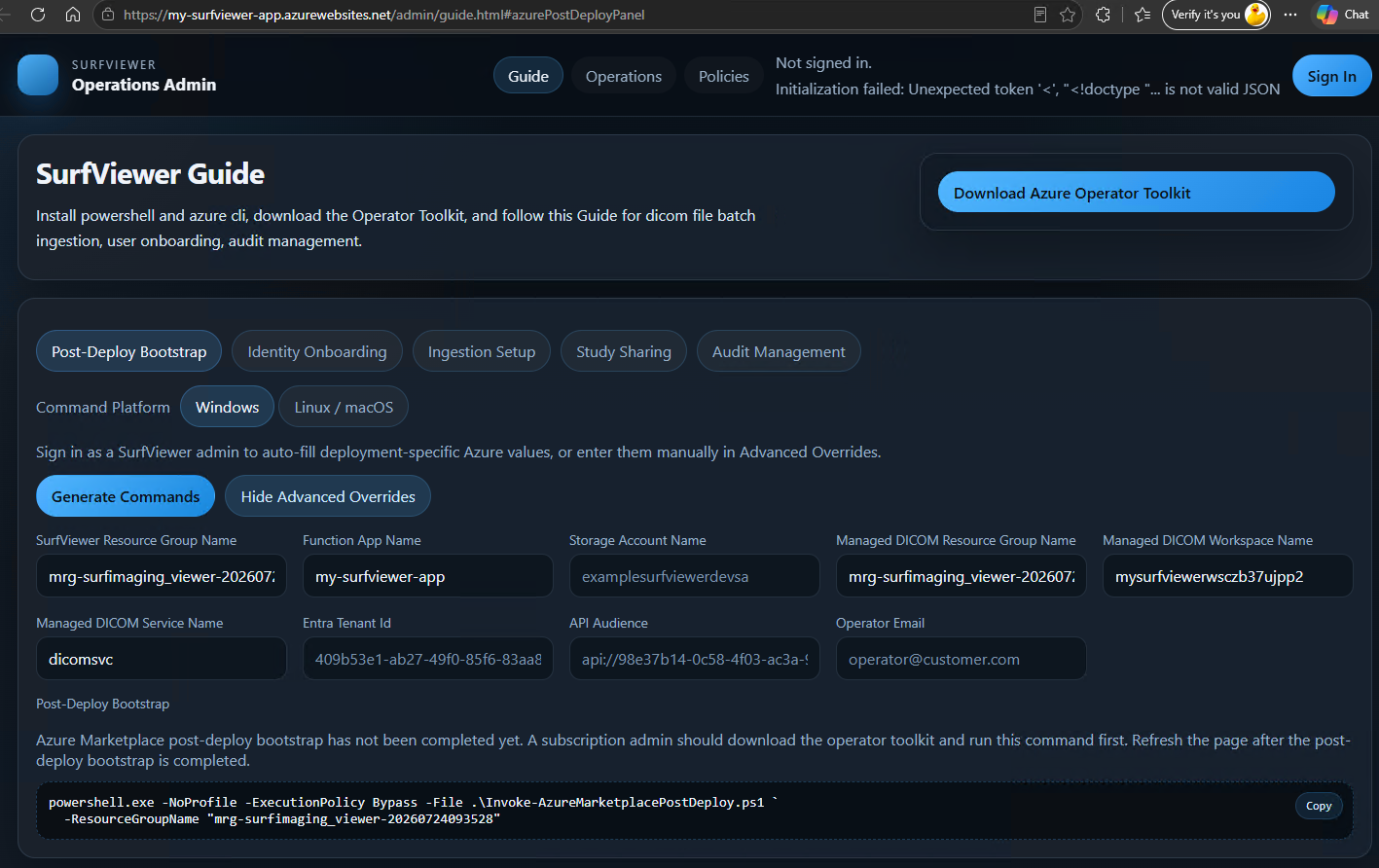This screenshot has height=868, width=1379.
Task: Click the SurfViewer Guide heading
Action: tap(151, 174)
